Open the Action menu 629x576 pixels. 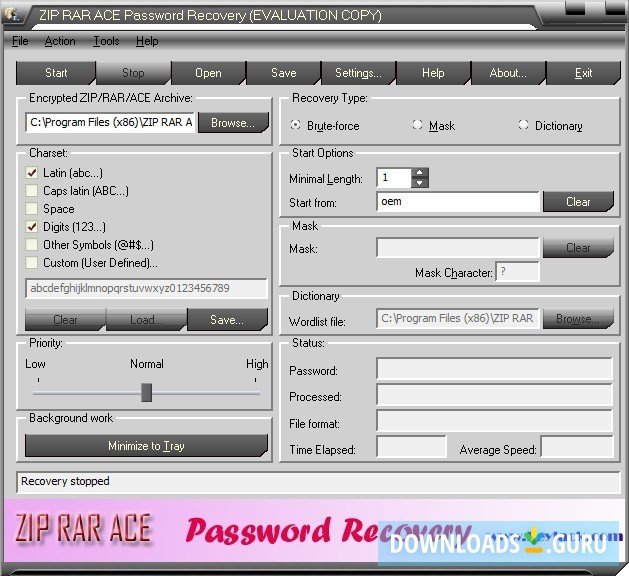coord(60,41)
